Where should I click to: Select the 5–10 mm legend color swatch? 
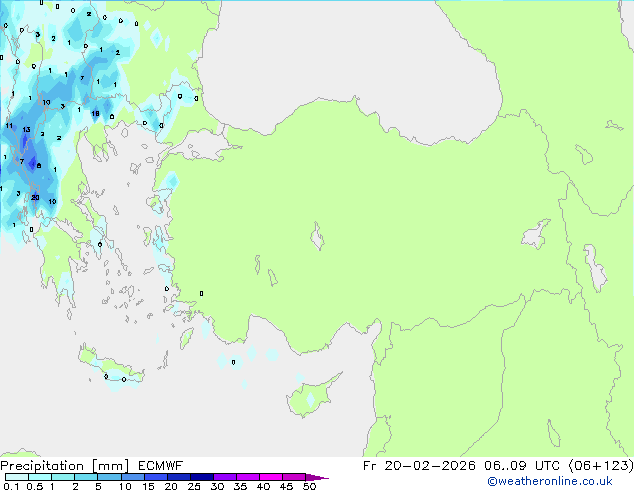(x=109, y=477)
